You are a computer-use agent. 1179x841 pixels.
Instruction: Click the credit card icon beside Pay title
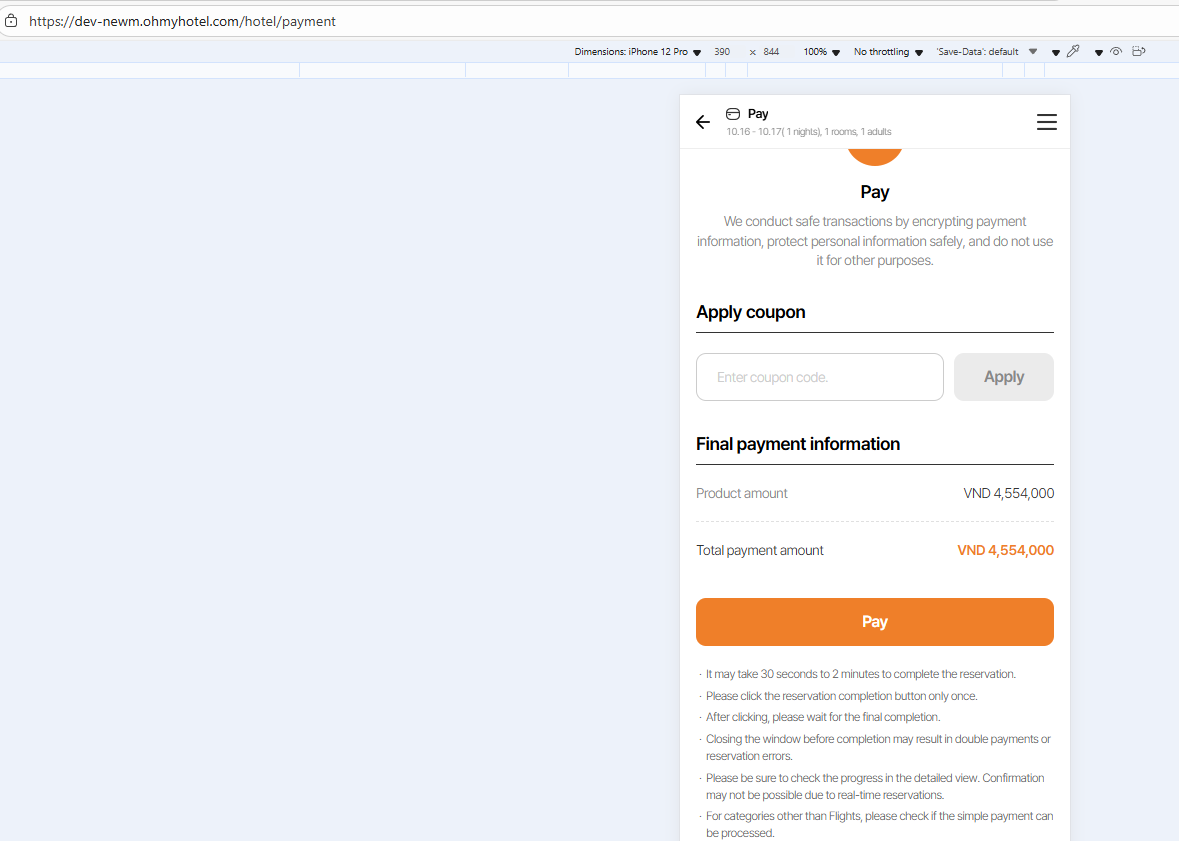tap(732, 114)
